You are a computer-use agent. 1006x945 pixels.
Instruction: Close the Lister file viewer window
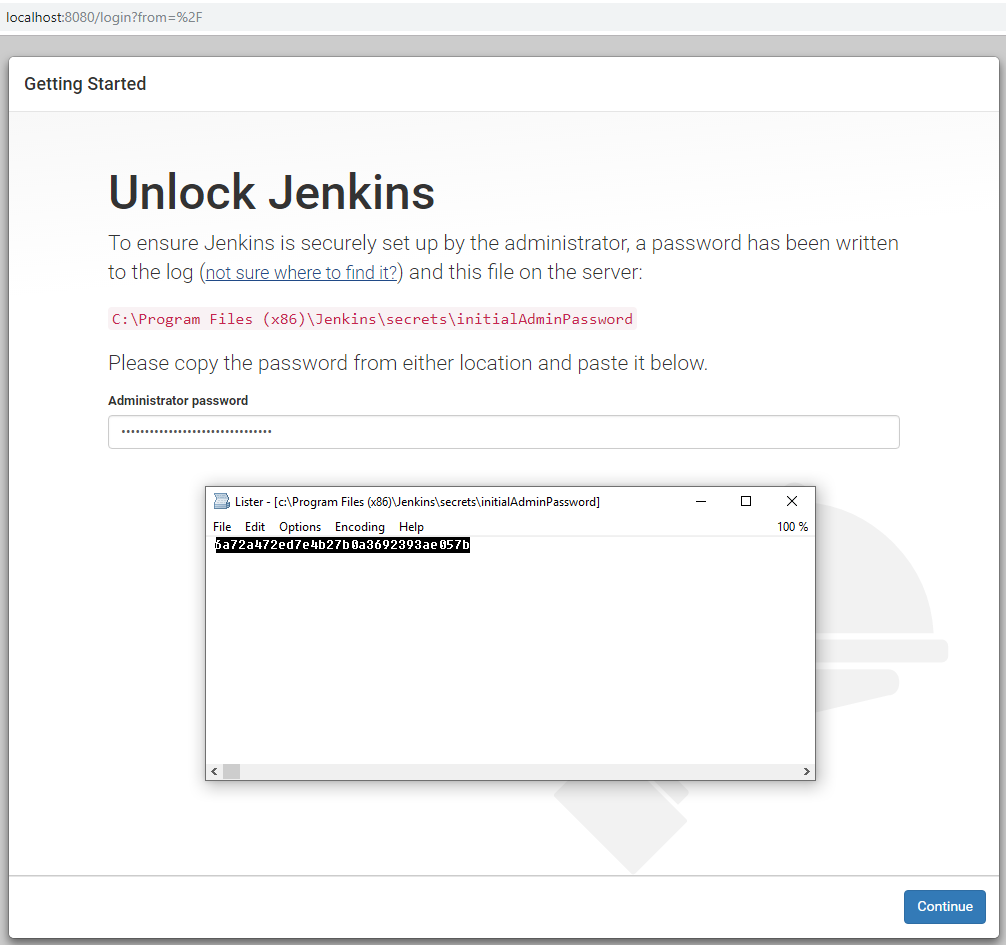[x=792, y=501]
